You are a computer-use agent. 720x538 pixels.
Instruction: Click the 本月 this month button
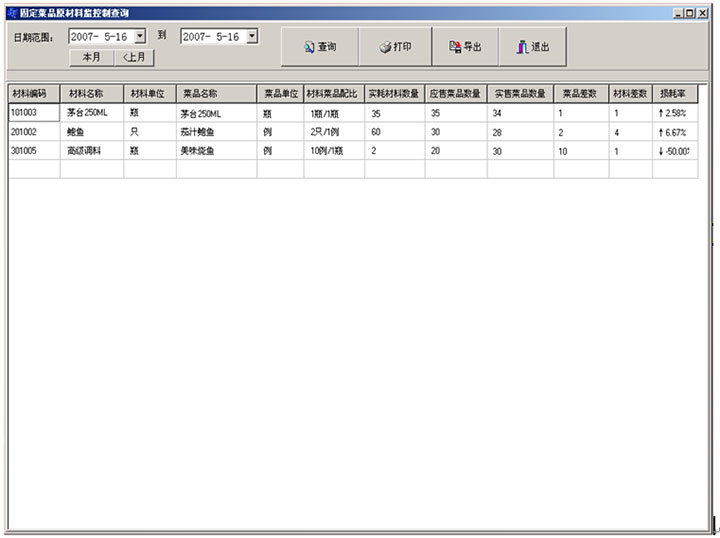(x=91, y=57)
